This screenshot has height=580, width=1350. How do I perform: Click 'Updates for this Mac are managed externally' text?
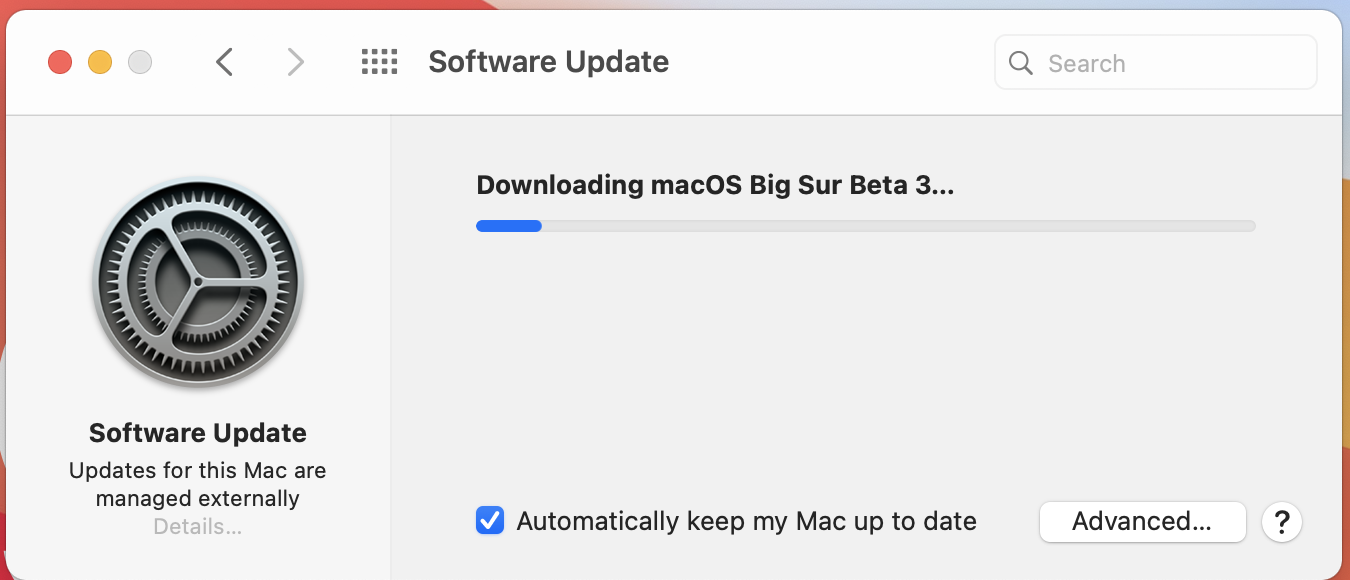tap(198, 484)
